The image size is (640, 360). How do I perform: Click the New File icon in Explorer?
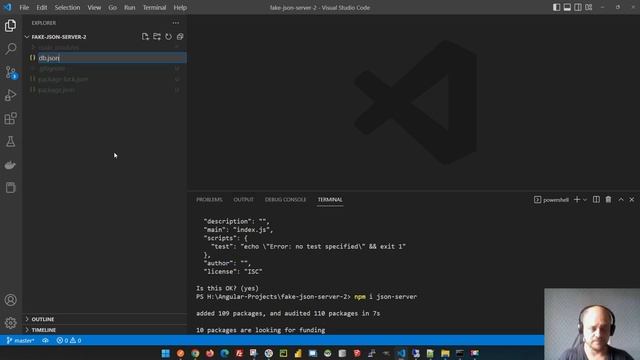(145, 37)
